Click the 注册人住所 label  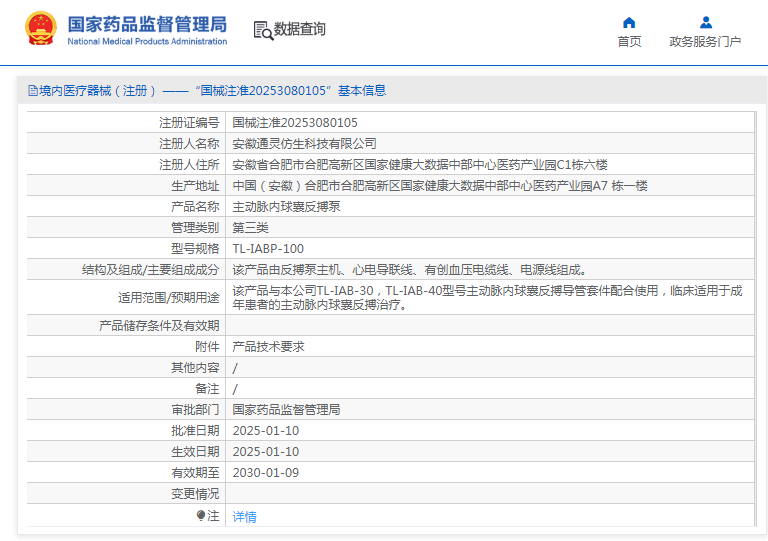pos(189,165)
